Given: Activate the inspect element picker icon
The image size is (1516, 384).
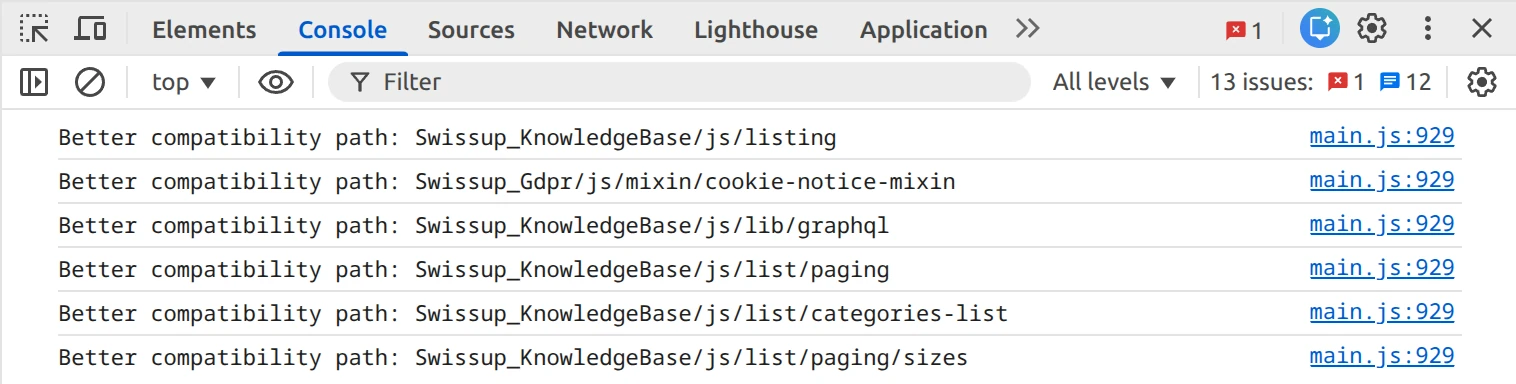Looking at the screenshot, I should click(35, 29).
